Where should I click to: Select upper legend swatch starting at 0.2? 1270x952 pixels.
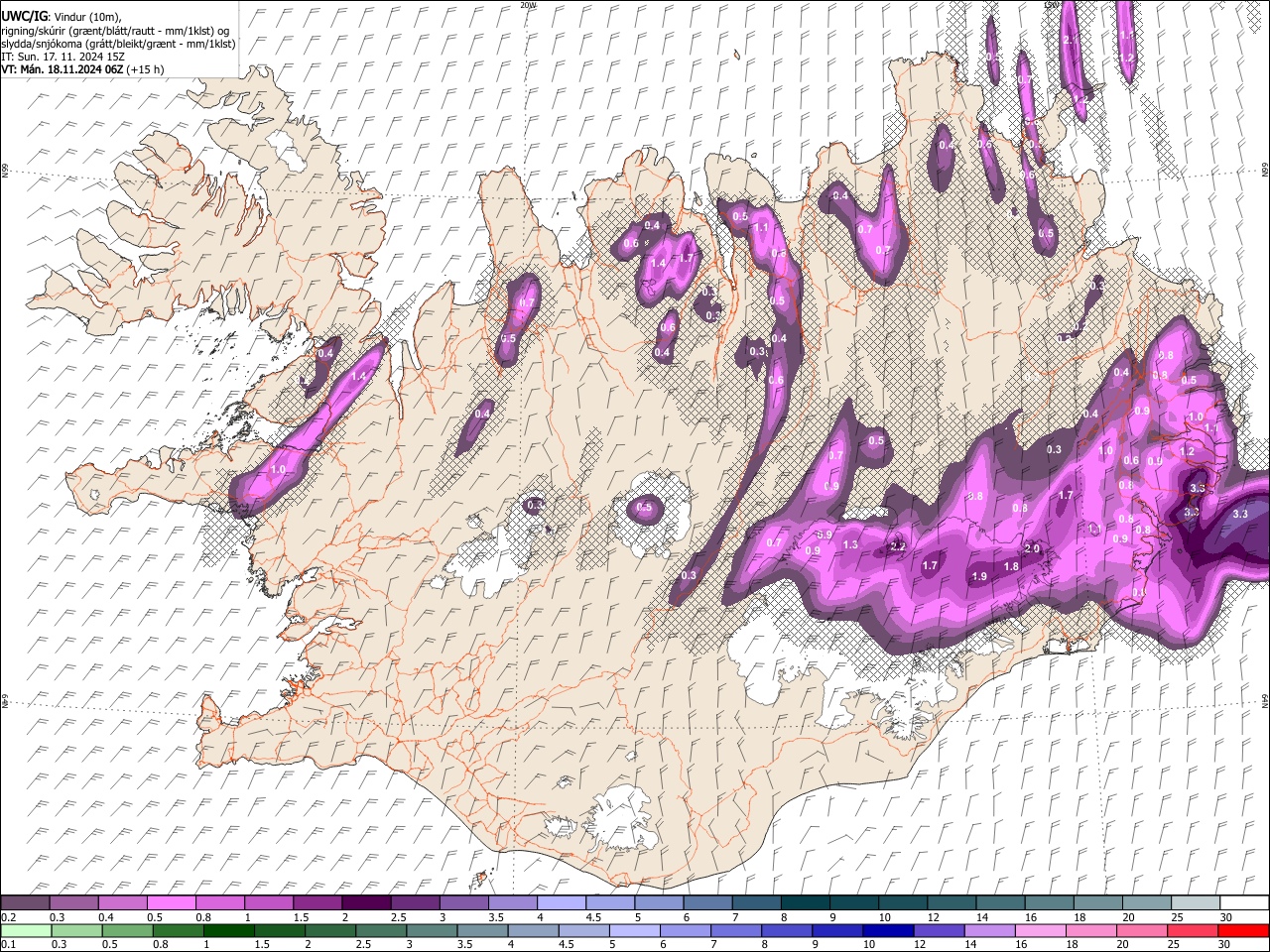[25, 903]
